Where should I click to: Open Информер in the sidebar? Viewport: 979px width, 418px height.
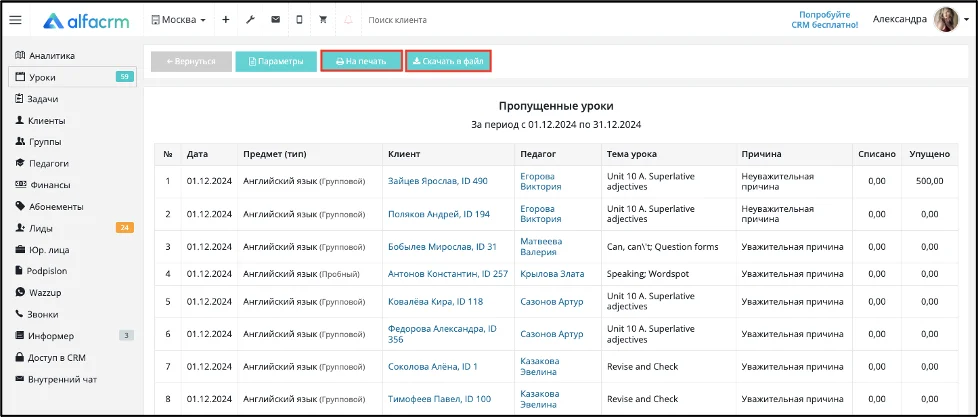tap(44, 336)
